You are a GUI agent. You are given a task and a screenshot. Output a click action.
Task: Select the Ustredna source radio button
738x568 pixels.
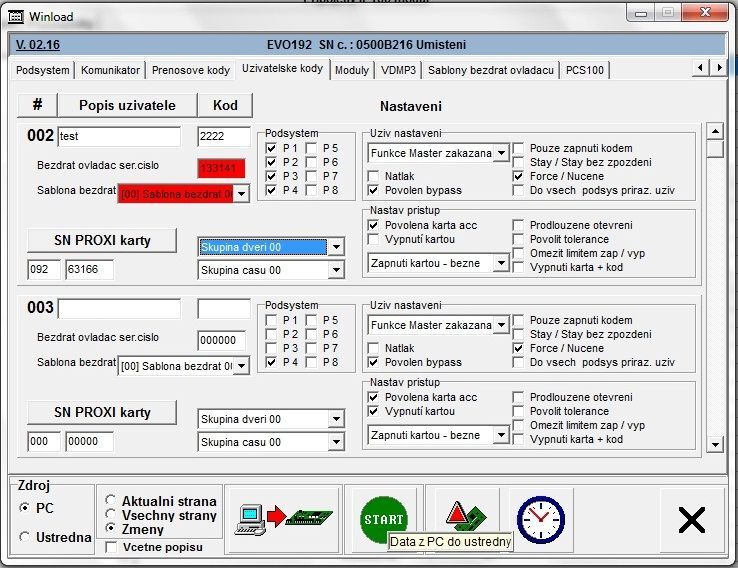24,537
